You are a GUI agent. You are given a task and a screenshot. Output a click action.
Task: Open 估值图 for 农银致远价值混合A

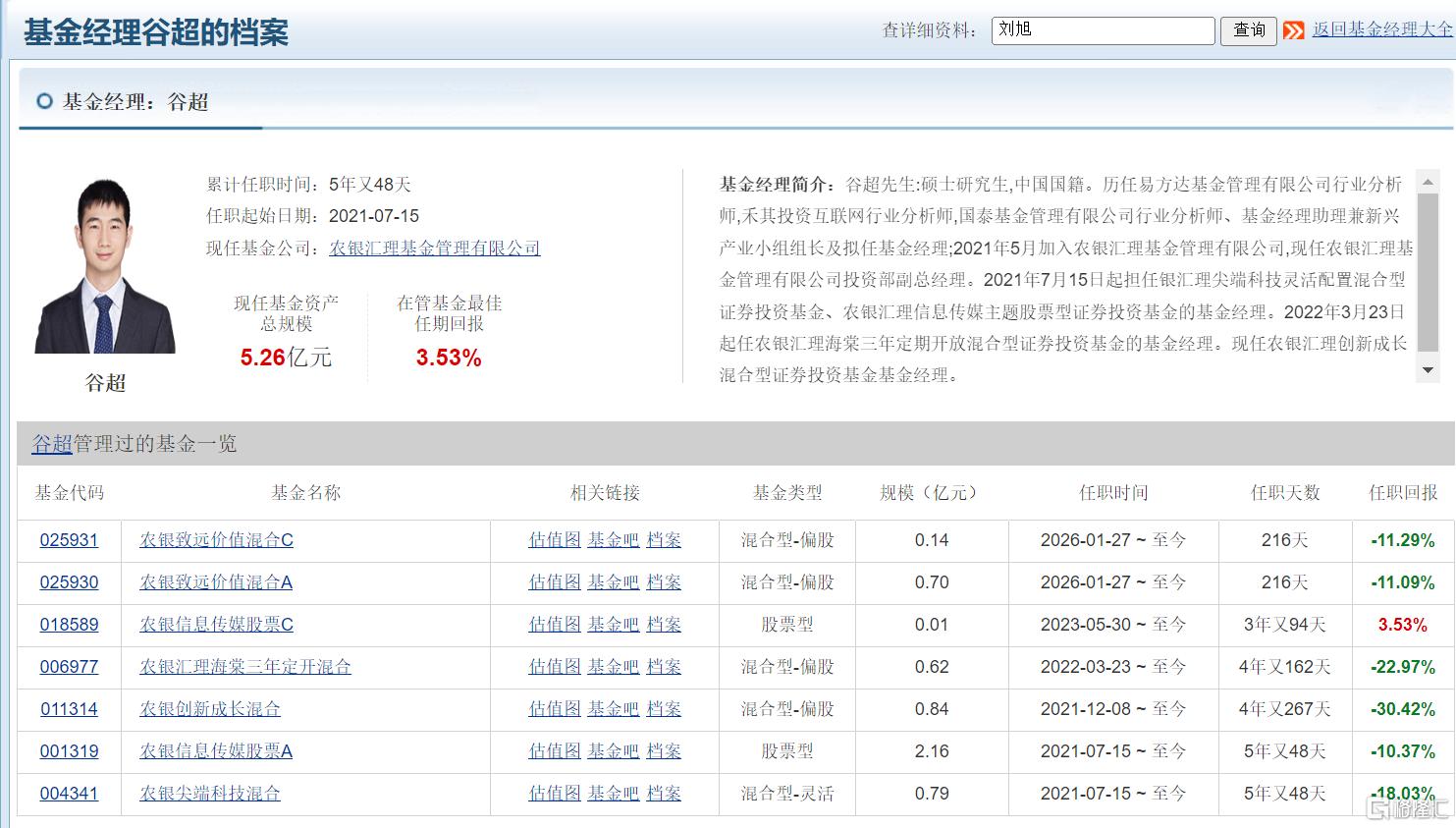tap(555, 582)
